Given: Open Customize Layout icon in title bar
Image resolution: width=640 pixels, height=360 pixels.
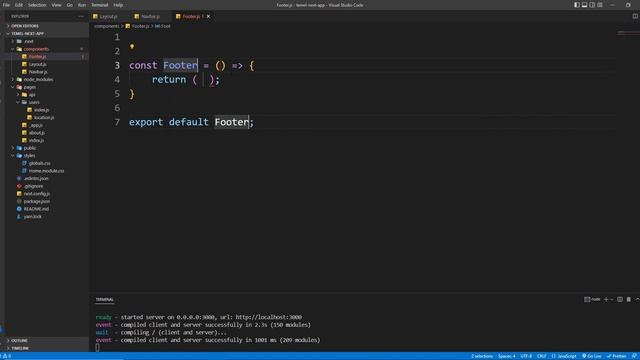Looking at the screenshot, I should [600, 5].
